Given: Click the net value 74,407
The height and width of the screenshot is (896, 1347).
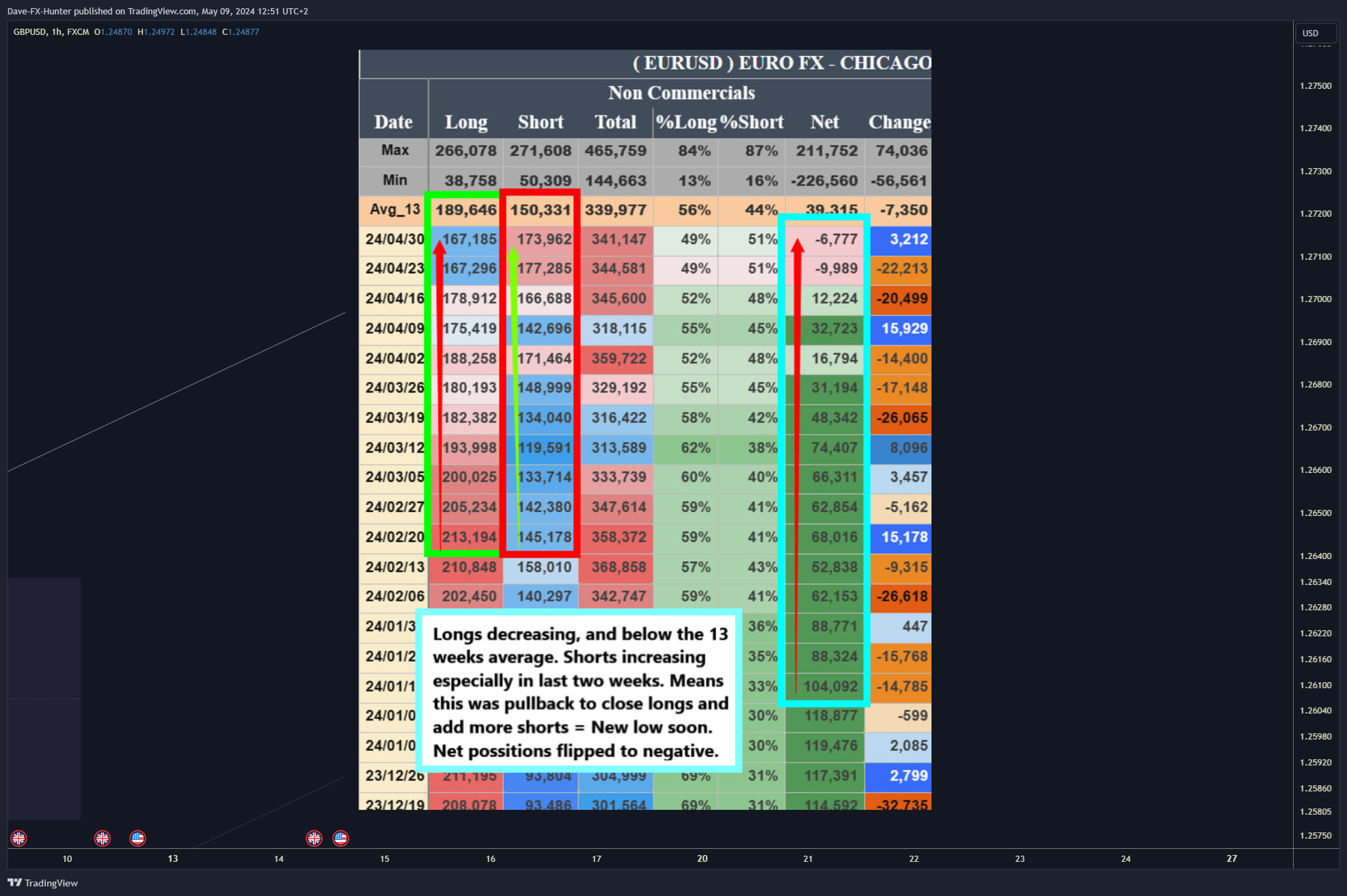Looking at the screenshot, I should (x=834, y=448).
